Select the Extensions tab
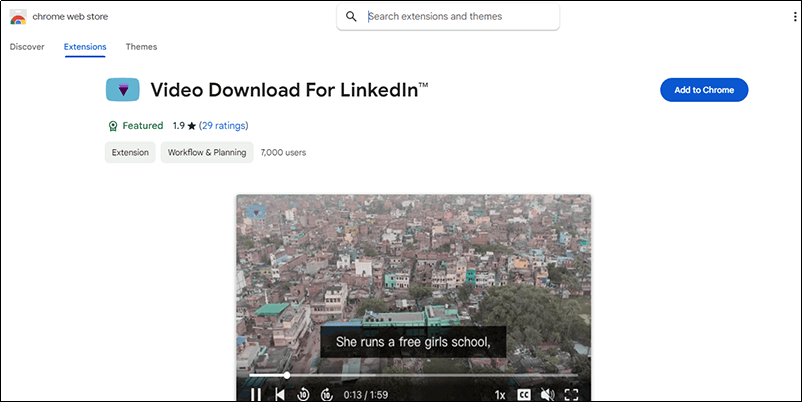803x403 pixels. click(x=85, y=47)
